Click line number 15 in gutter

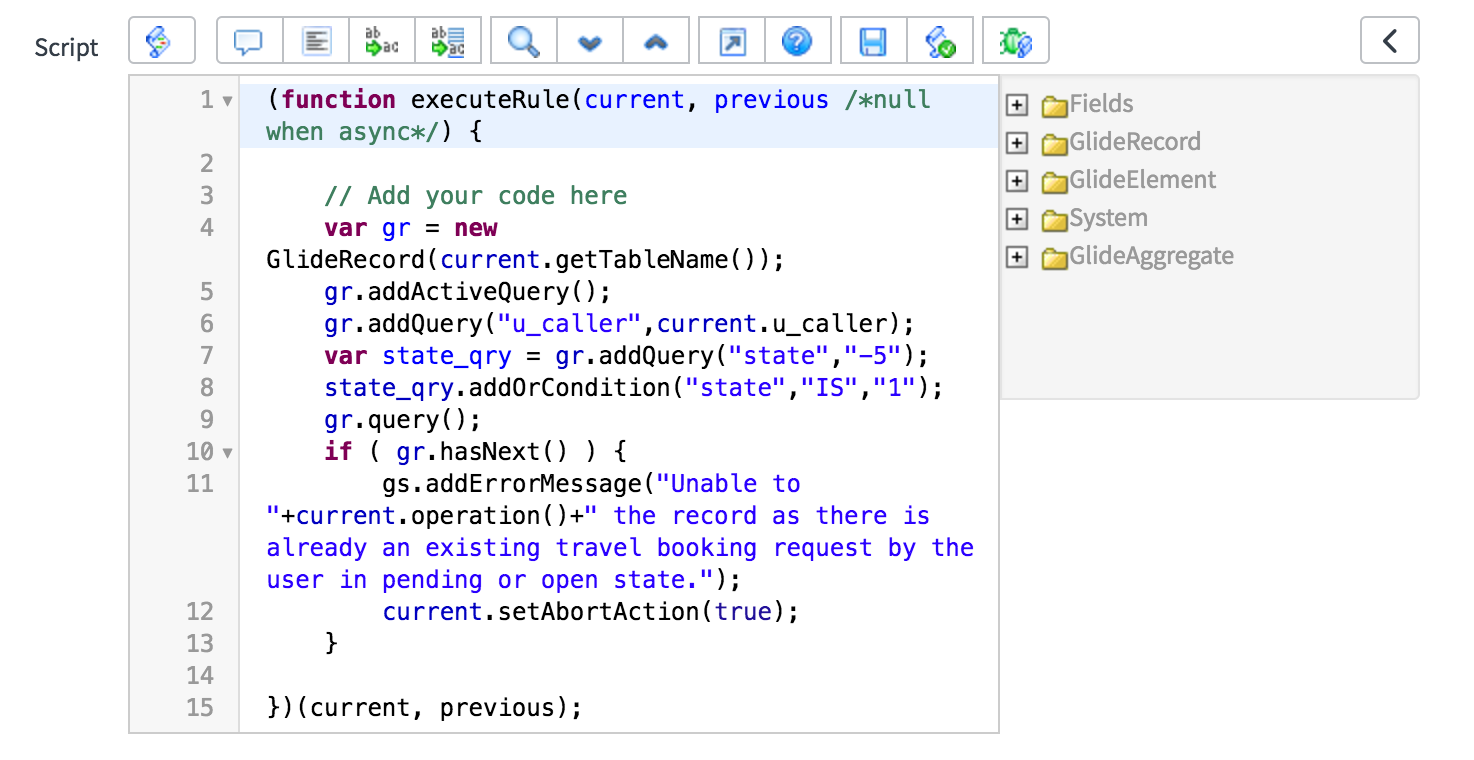[200, 708]
